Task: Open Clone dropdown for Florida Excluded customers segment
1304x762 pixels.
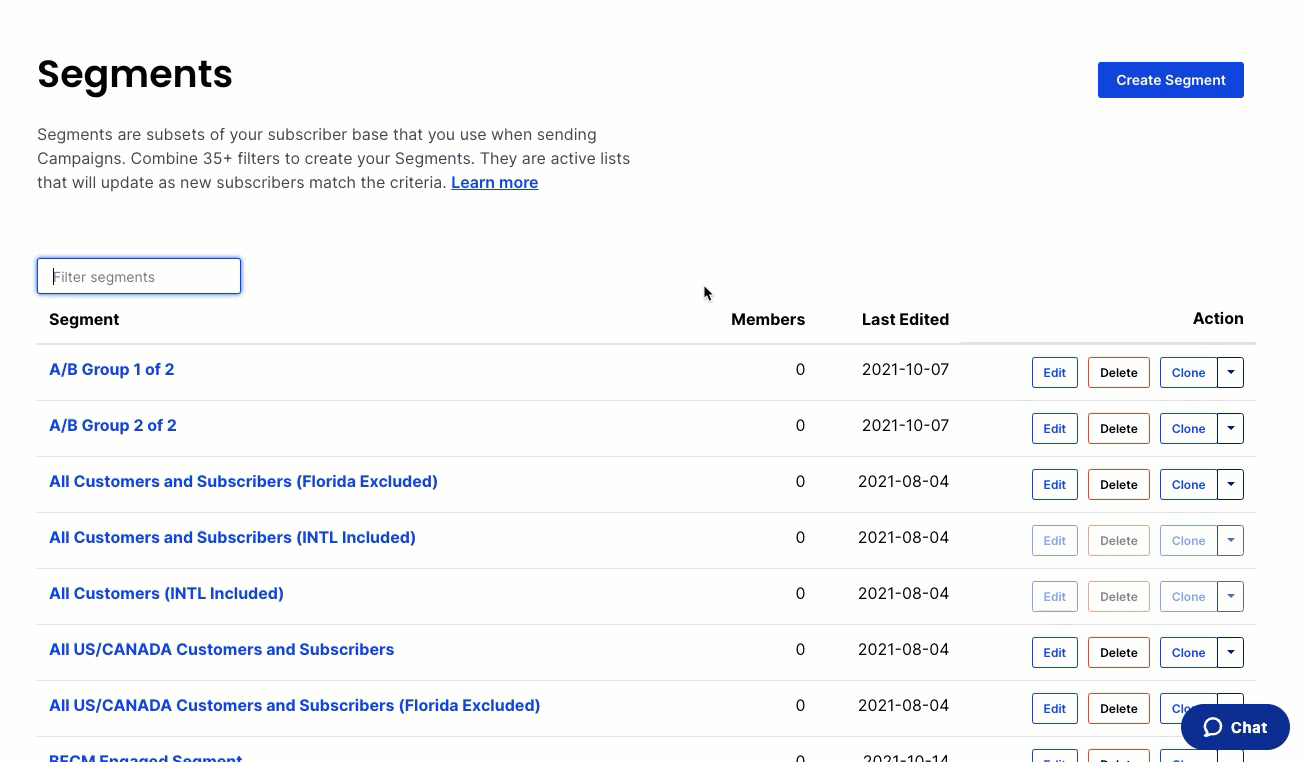Action: (1231, 484)
